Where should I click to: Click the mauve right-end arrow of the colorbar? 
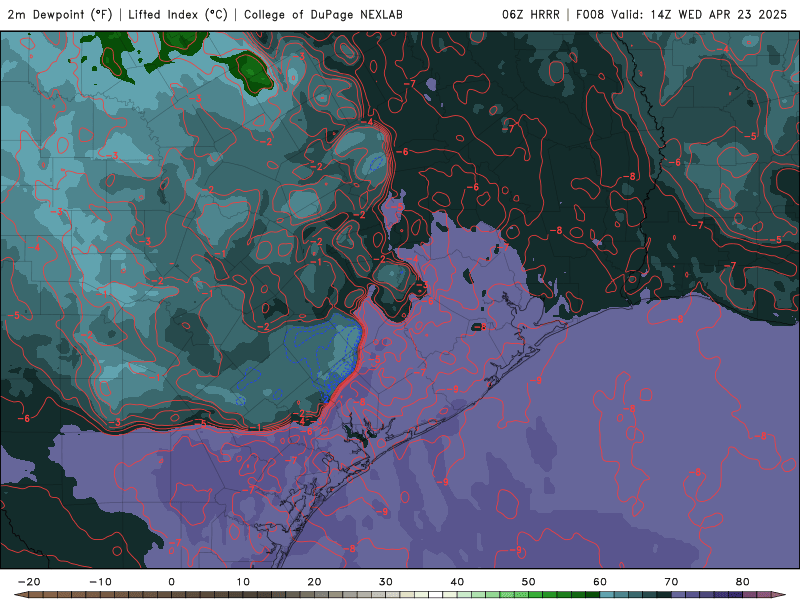pyautogui.click(x=779, y=595)
